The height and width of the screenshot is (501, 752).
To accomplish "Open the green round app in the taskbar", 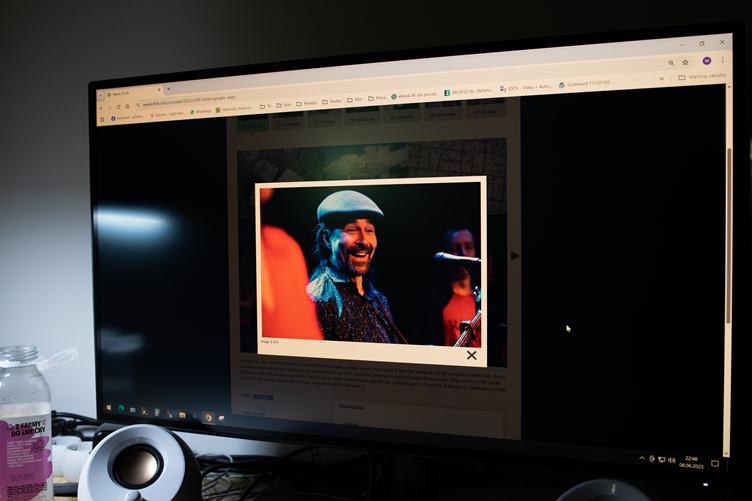I will [x=121, y=409].
